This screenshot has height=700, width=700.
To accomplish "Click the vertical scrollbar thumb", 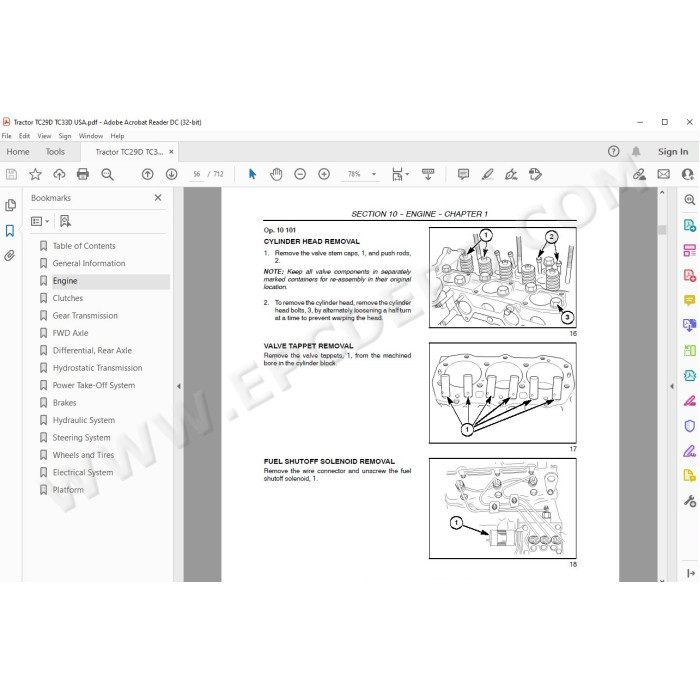I will pos(662,229).
